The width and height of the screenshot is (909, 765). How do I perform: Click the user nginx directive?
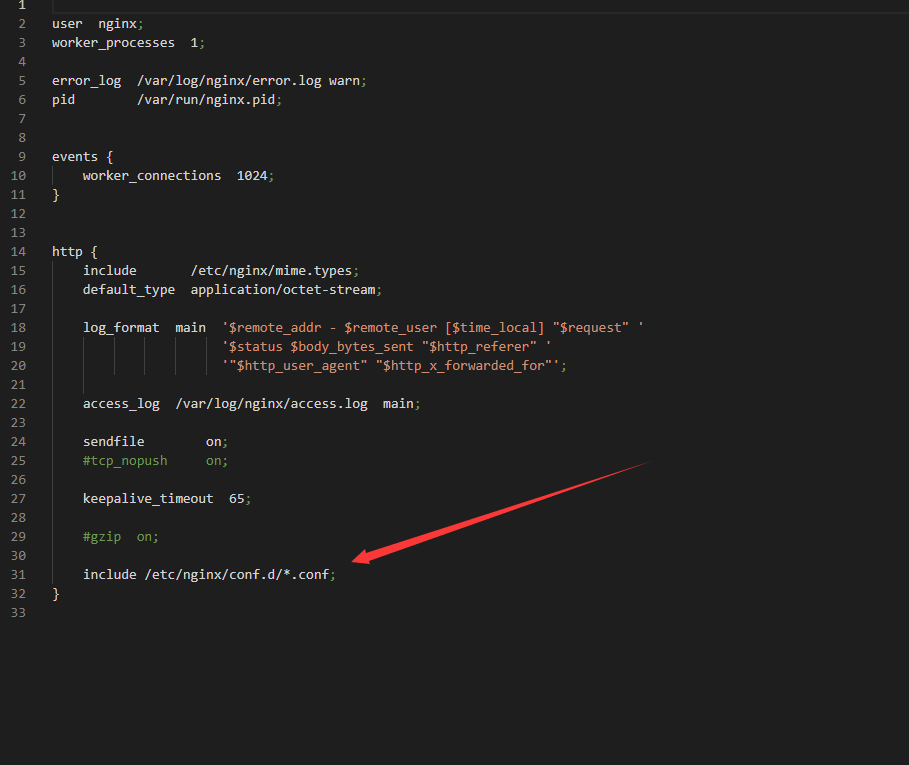pyautogui.click(x=97, y=24)
